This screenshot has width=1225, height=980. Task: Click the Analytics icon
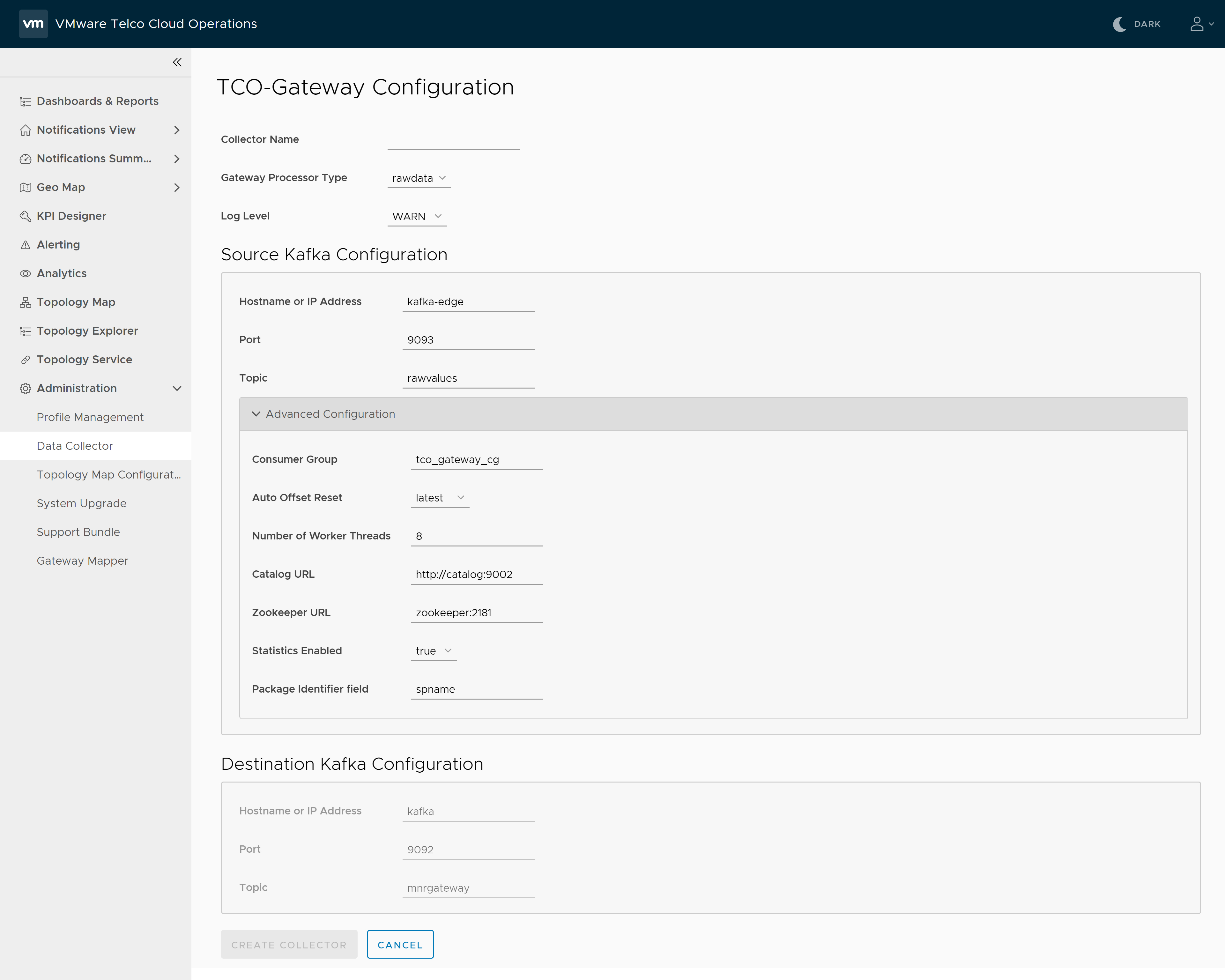[x=25, y=273]
